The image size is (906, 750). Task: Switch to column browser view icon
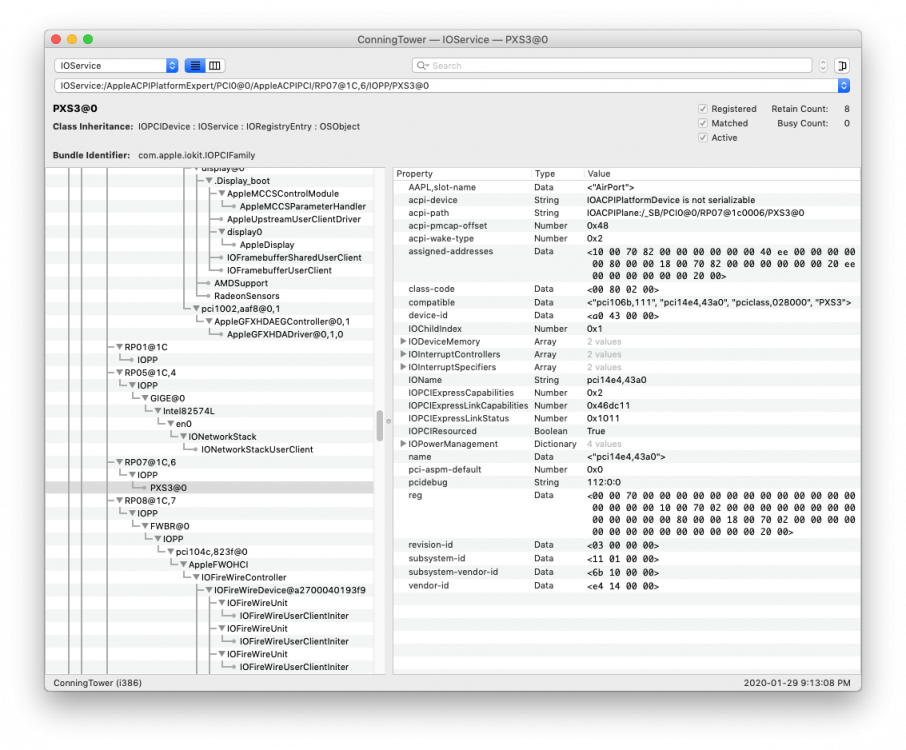tap(215, 66)
